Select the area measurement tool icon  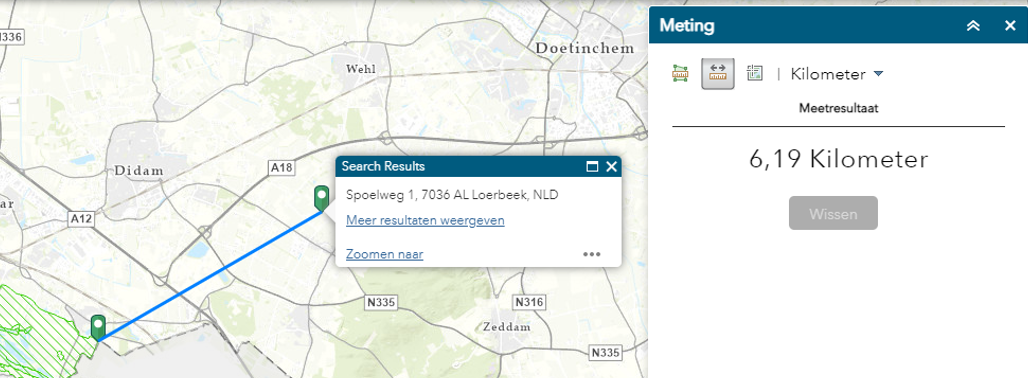(x=681, y=73)
